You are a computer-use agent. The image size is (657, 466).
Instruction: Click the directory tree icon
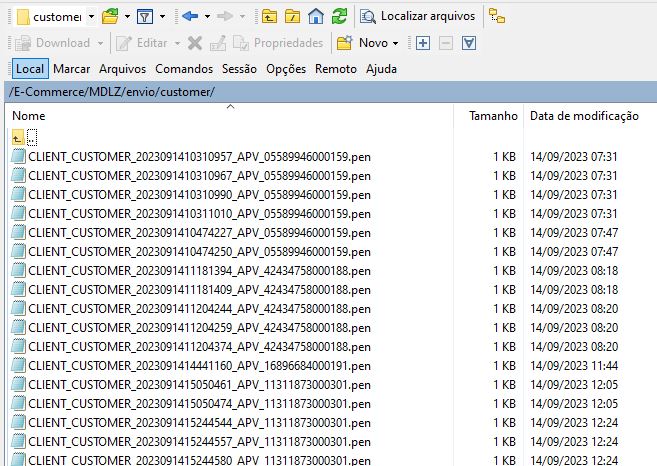point(497,17)
